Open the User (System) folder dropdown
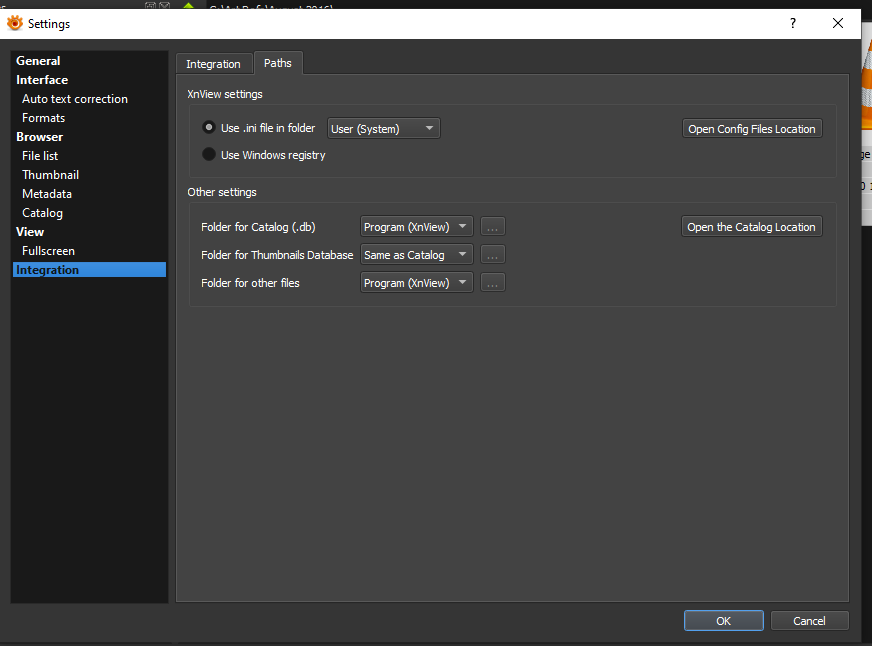 coord(384,128)
